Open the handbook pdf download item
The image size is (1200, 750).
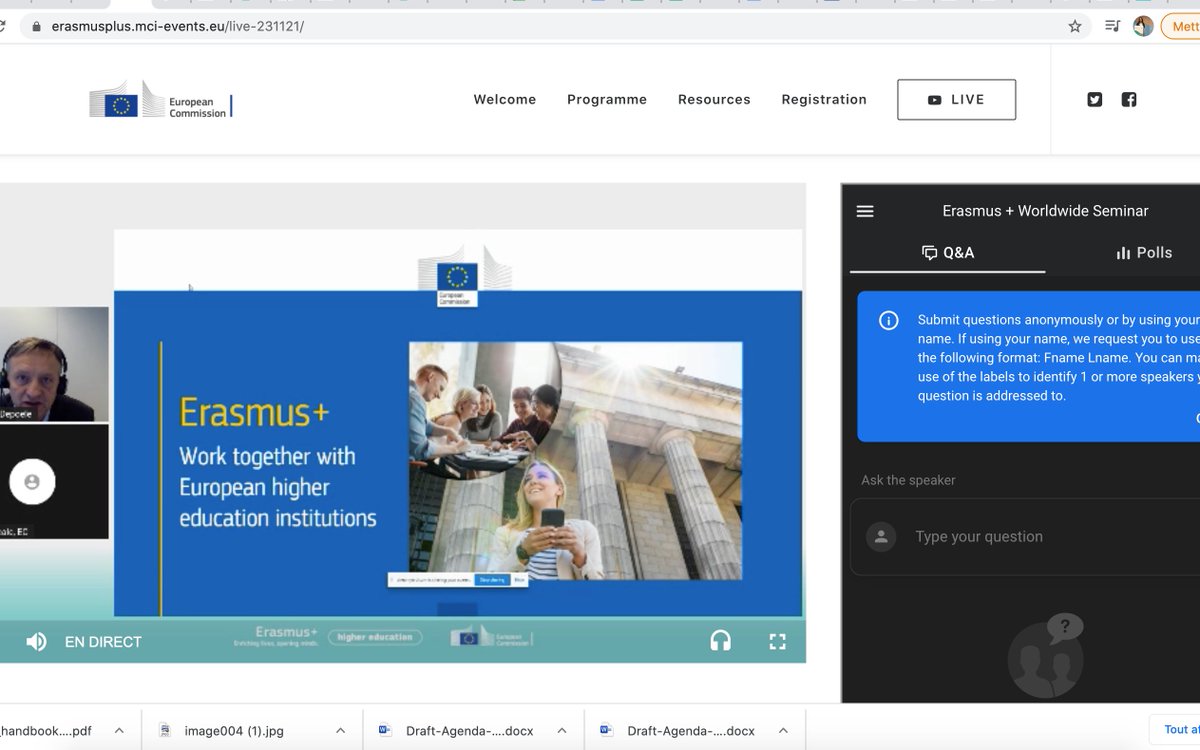click(x=46, y=731)
